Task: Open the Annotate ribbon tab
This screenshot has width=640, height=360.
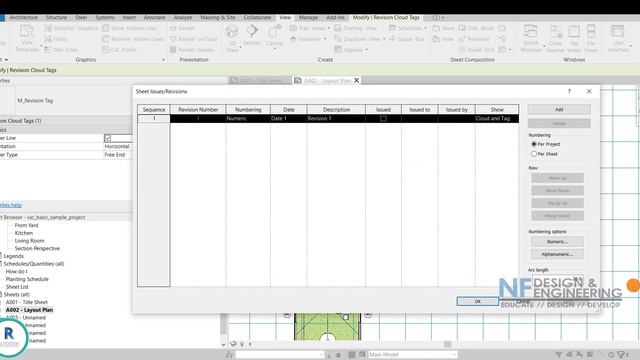Action: (x=154, y=18)
